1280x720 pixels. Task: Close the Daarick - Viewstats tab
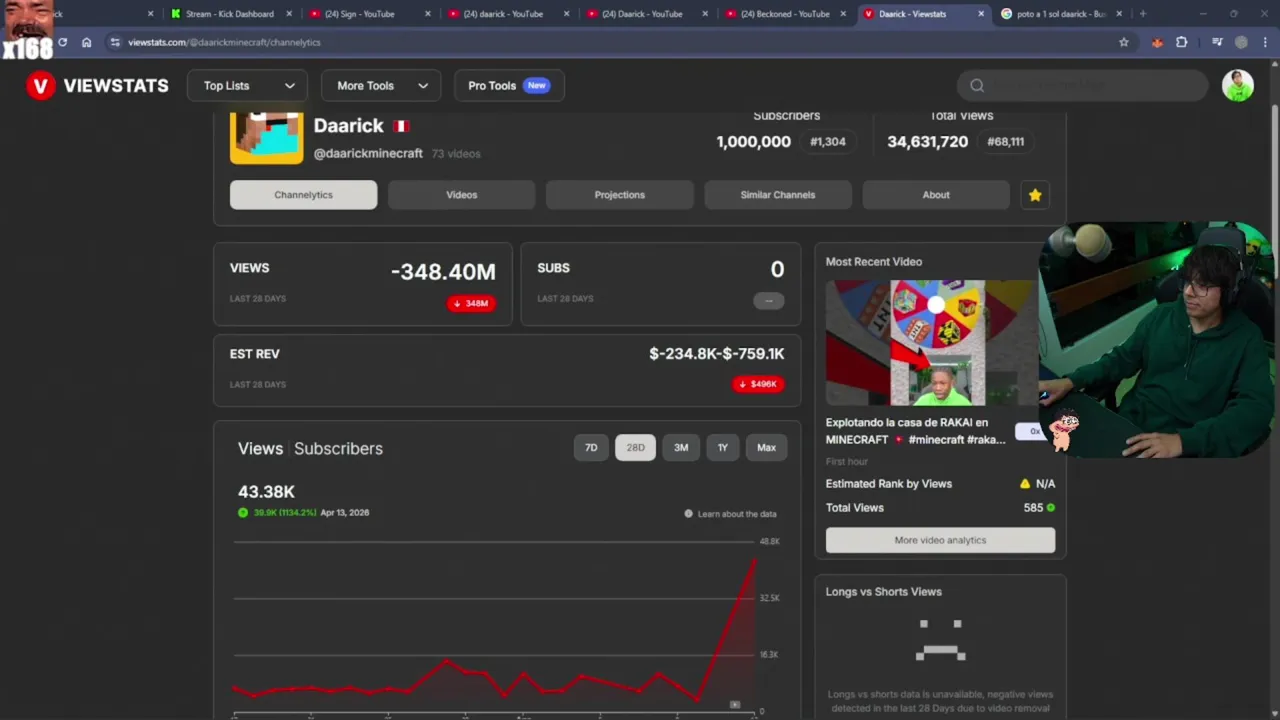pos(980,14)
